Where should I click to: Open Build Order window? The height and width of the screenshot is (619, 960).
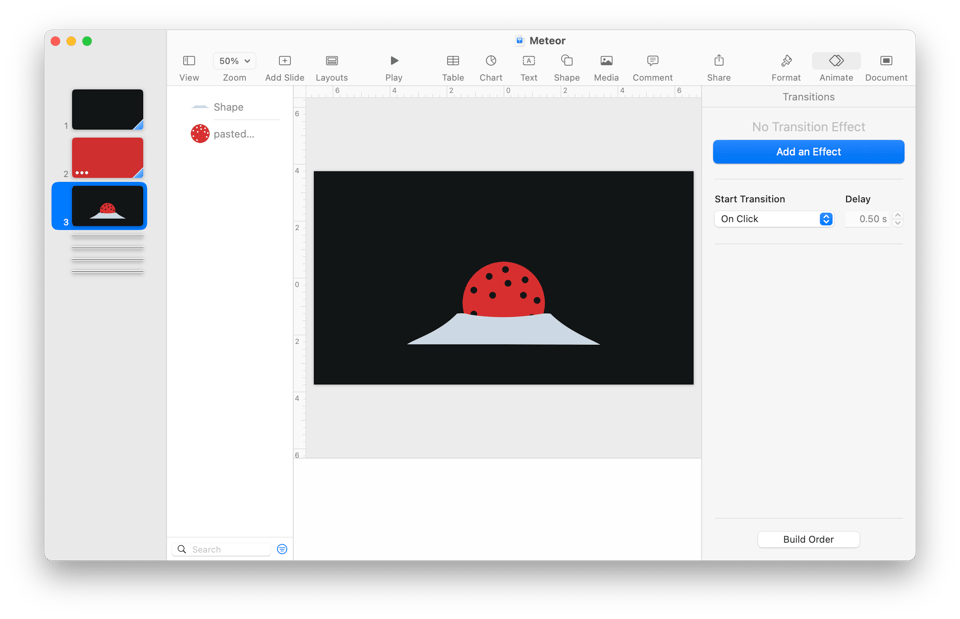tap(808, 539)
